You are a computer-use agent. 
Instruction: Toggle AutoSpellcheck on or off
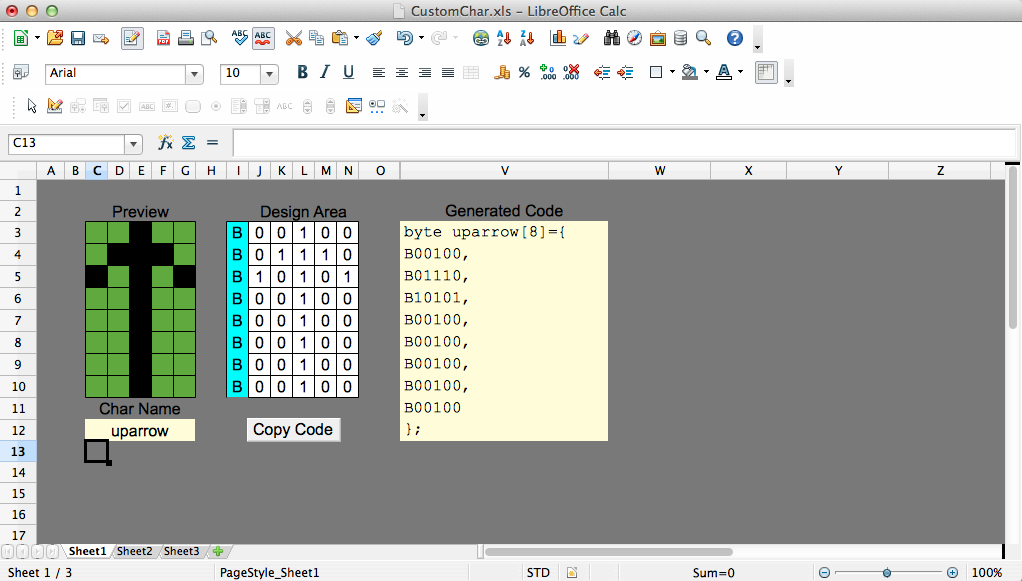(264, 39)
